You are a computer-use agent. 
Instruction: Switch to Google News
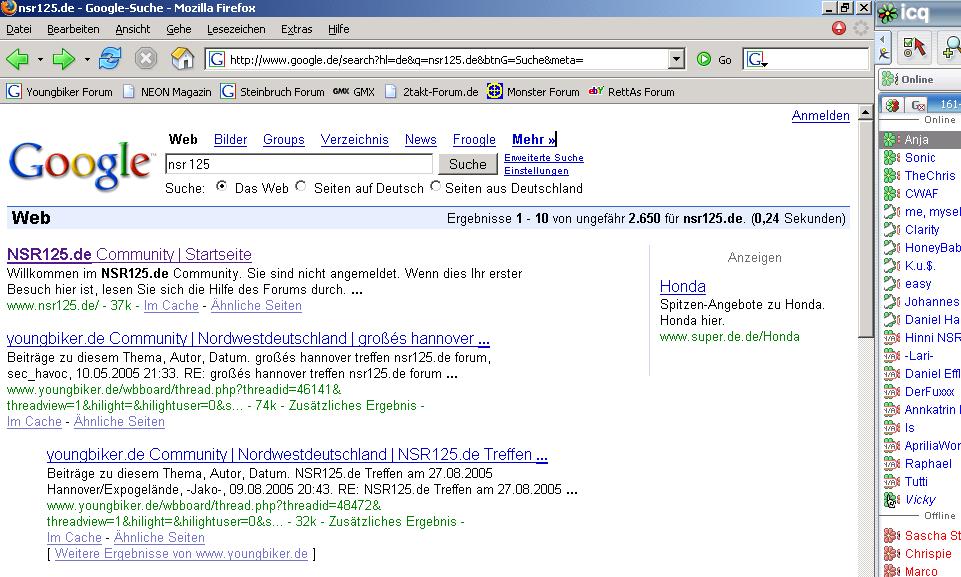pyautogui.click(x=420, y=140)
